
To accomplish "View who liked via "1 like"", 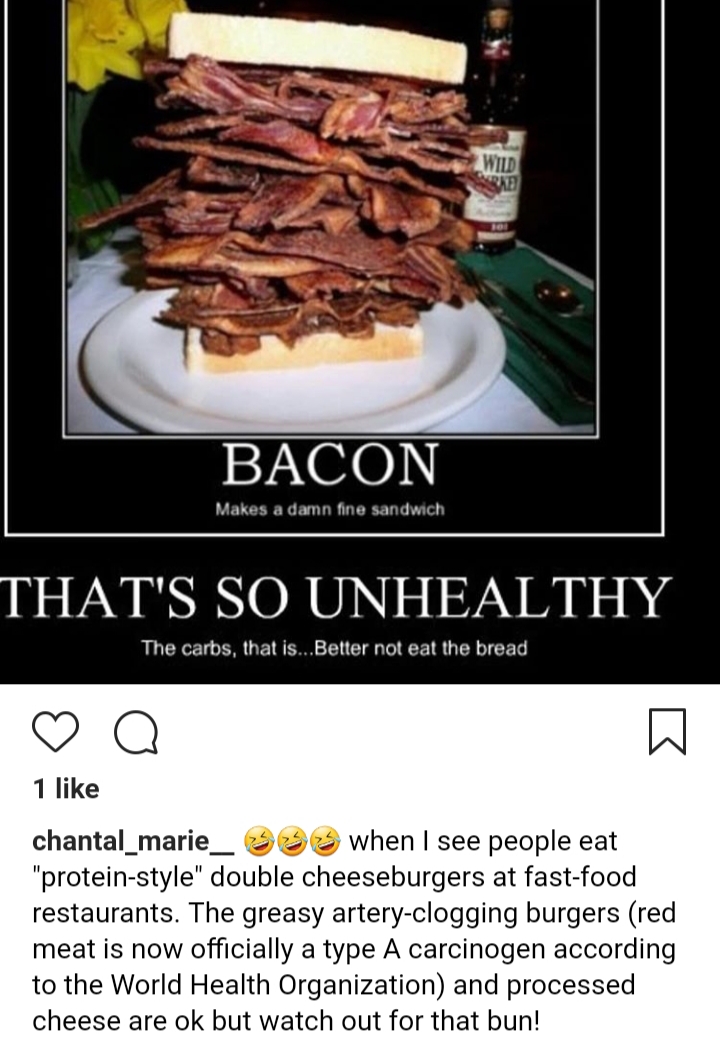I will 66,788.
